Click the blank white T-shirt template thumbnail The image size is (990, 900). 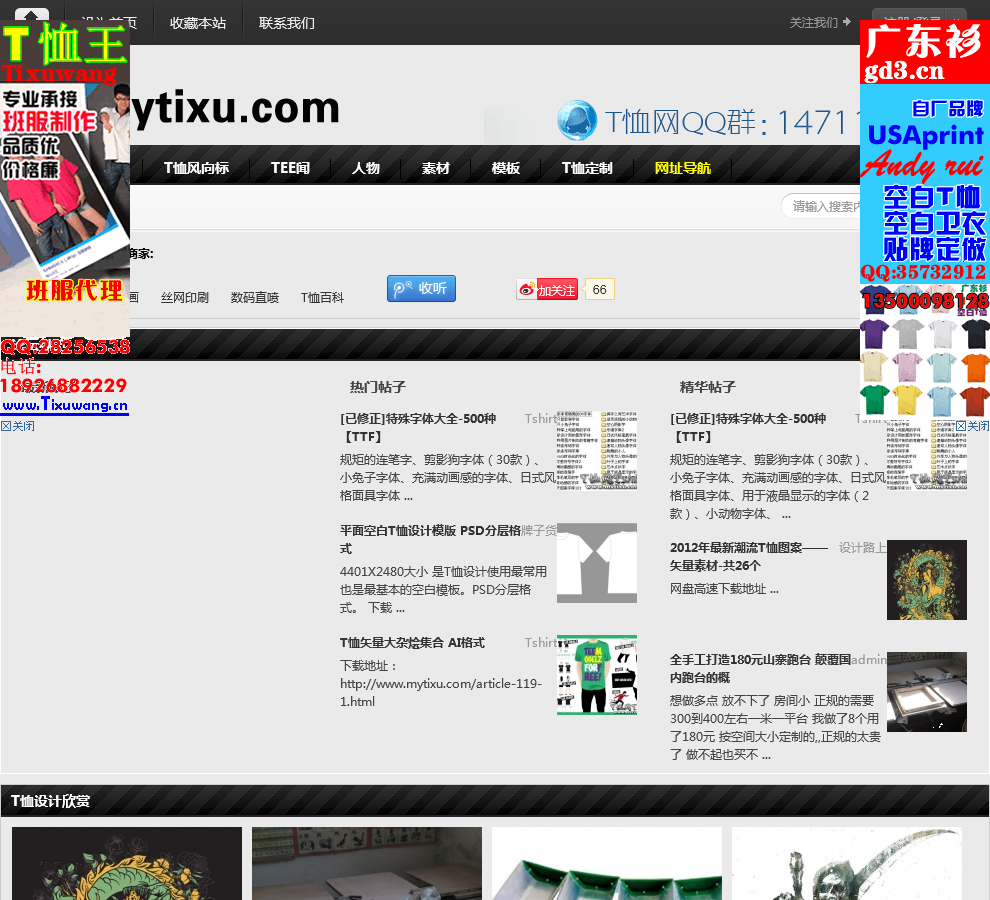597,563
